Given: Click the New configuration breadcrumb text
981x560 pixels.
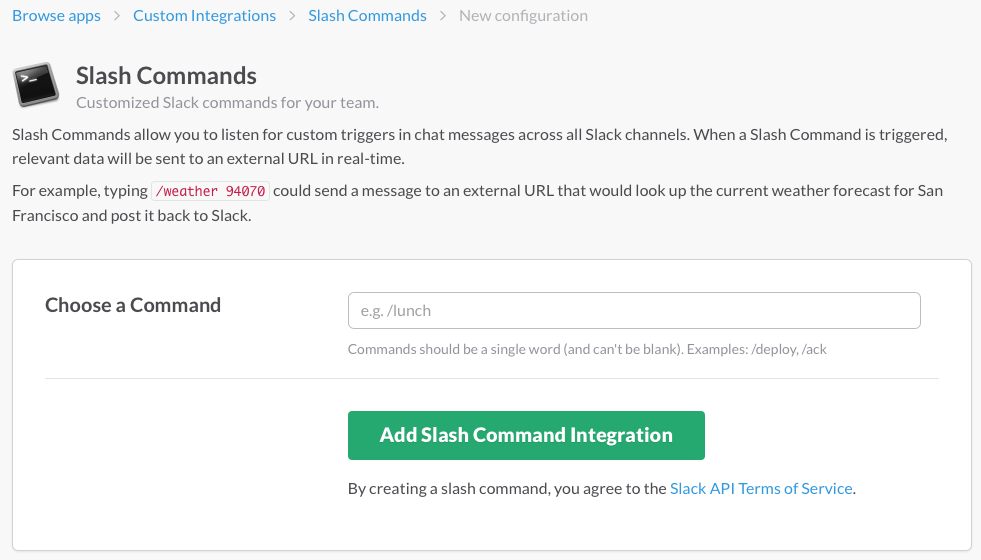Looking at the screenshot, I should click(523, 16).
